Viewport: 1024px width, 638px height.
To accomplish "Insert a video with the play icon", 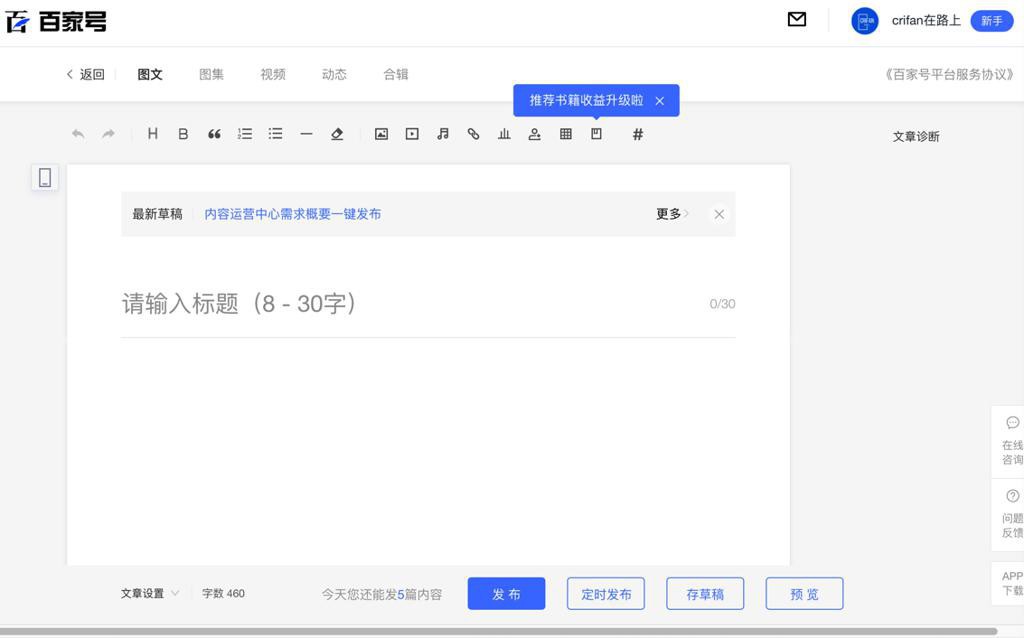I will 412,134.
